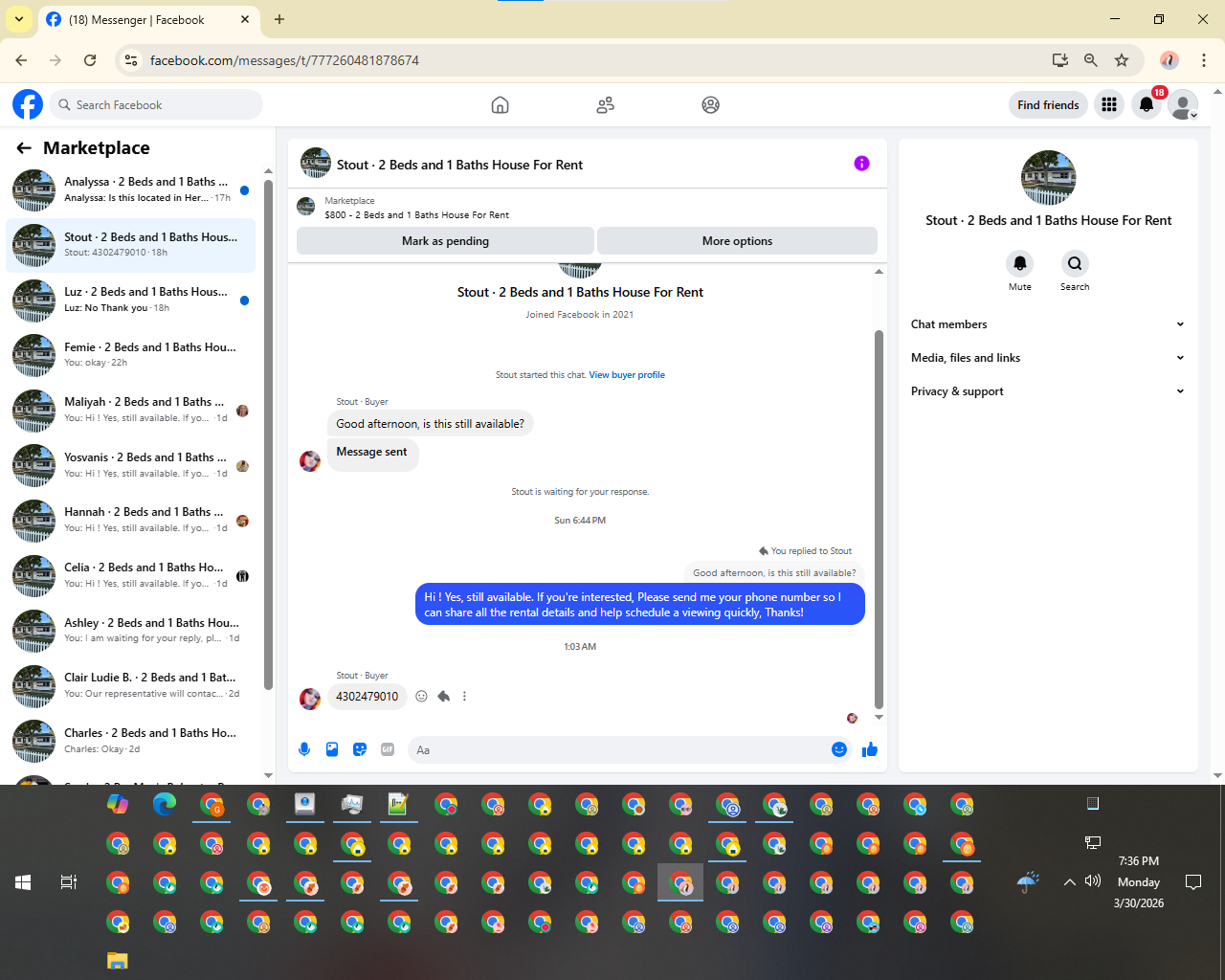Image resolution: width=1225 pixels, height=980 pixels.
Task: Open a new browser tab
Action: coord(279,19)
